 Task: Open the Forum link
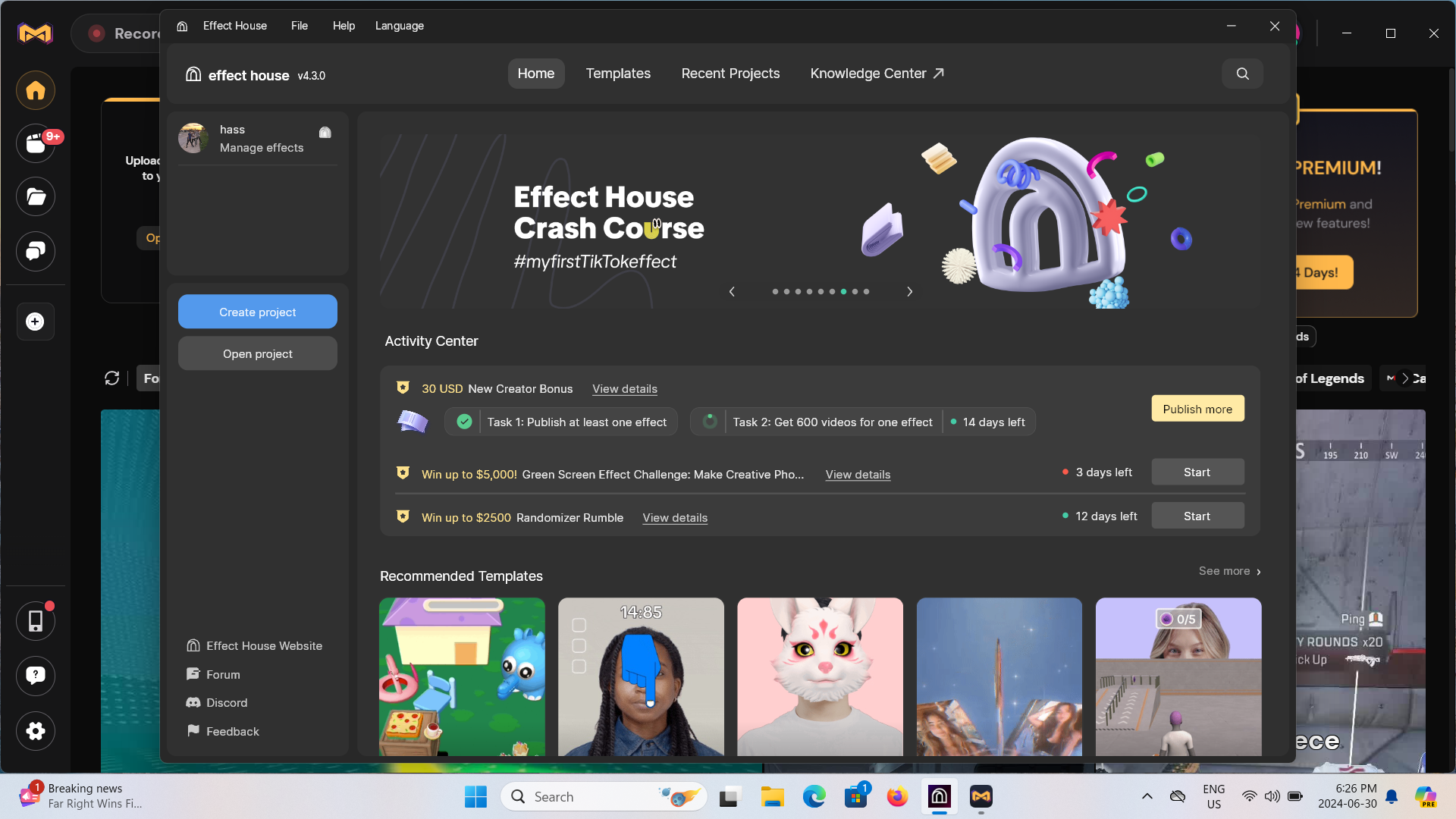click(x=214, y=674)
